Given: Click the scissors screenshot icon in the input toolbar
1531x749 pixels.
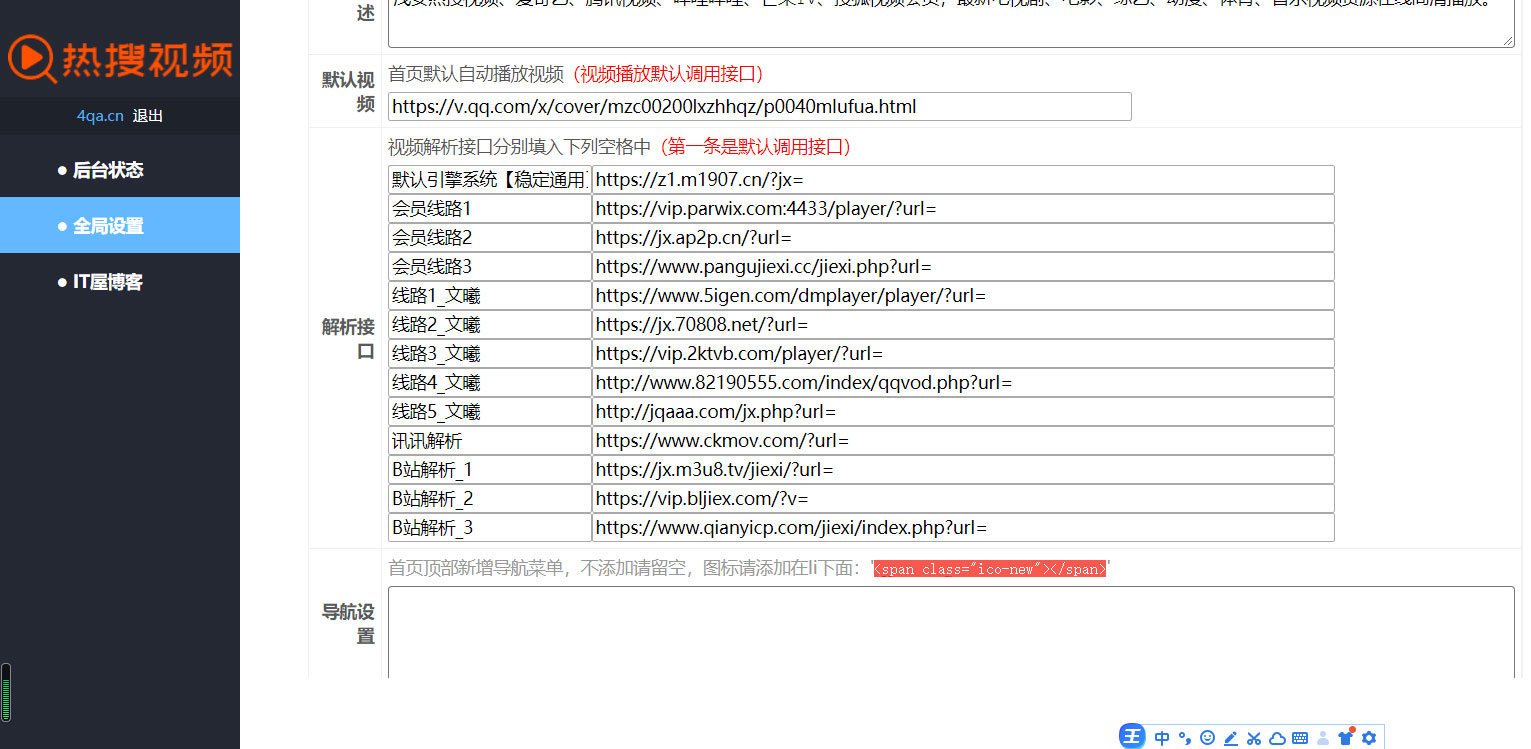Looking at the screenshot, I should click(1254, 737).
